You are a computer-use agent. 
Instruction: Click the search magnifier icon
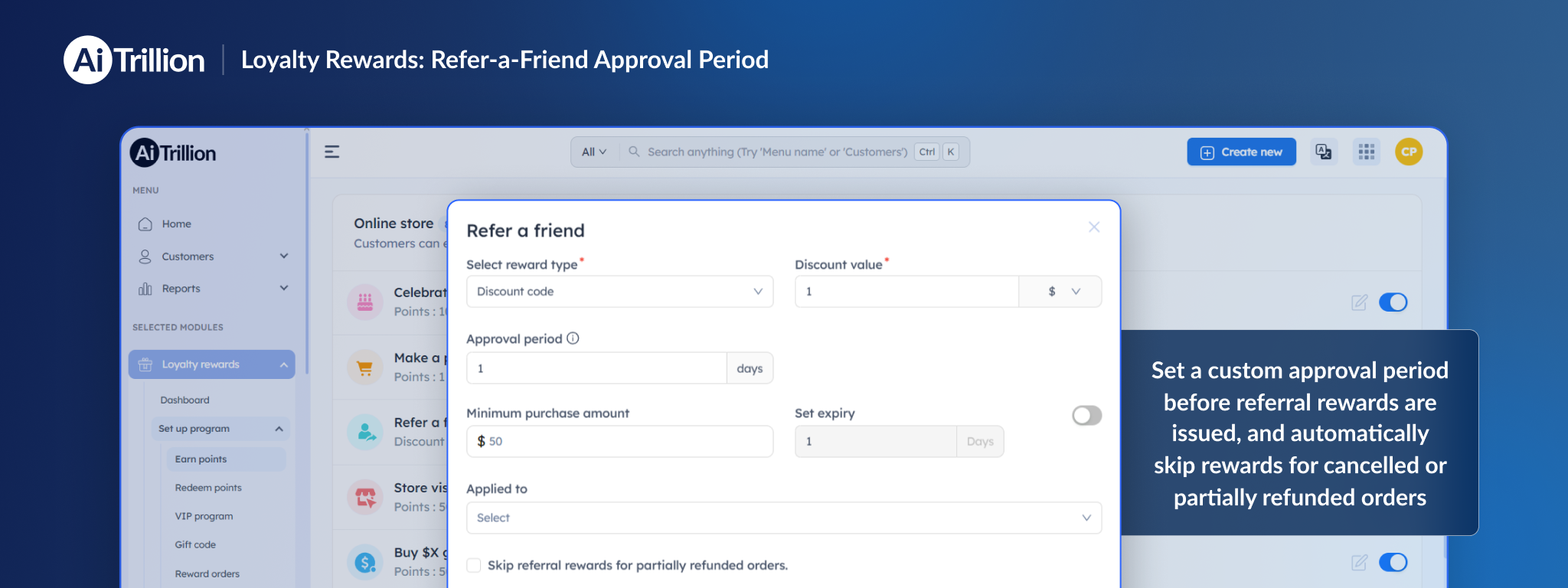point(634,152)
